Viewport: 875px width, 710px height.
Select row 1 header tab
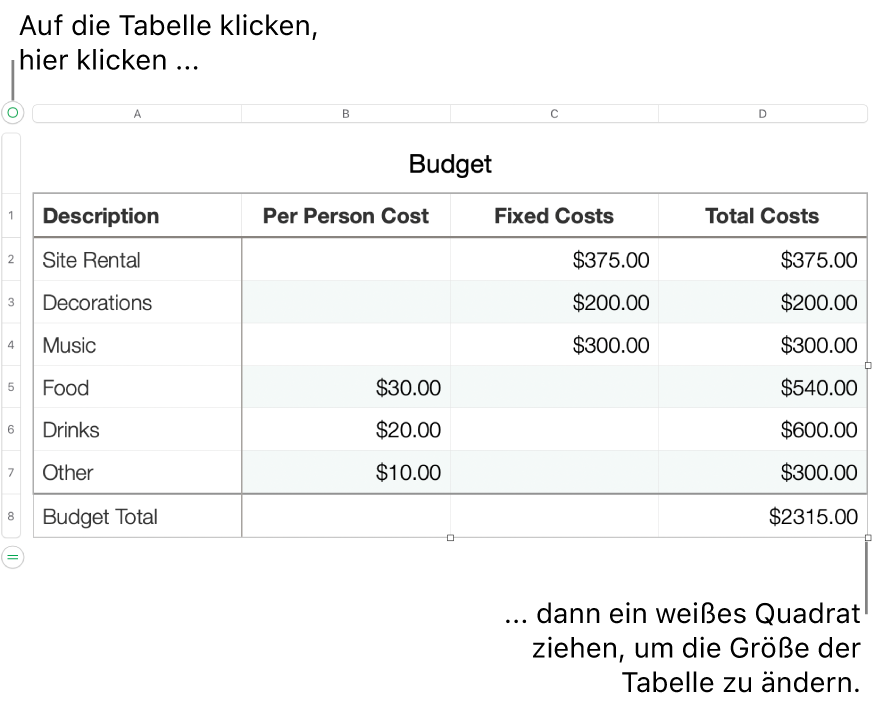click(x=11, y=216)
